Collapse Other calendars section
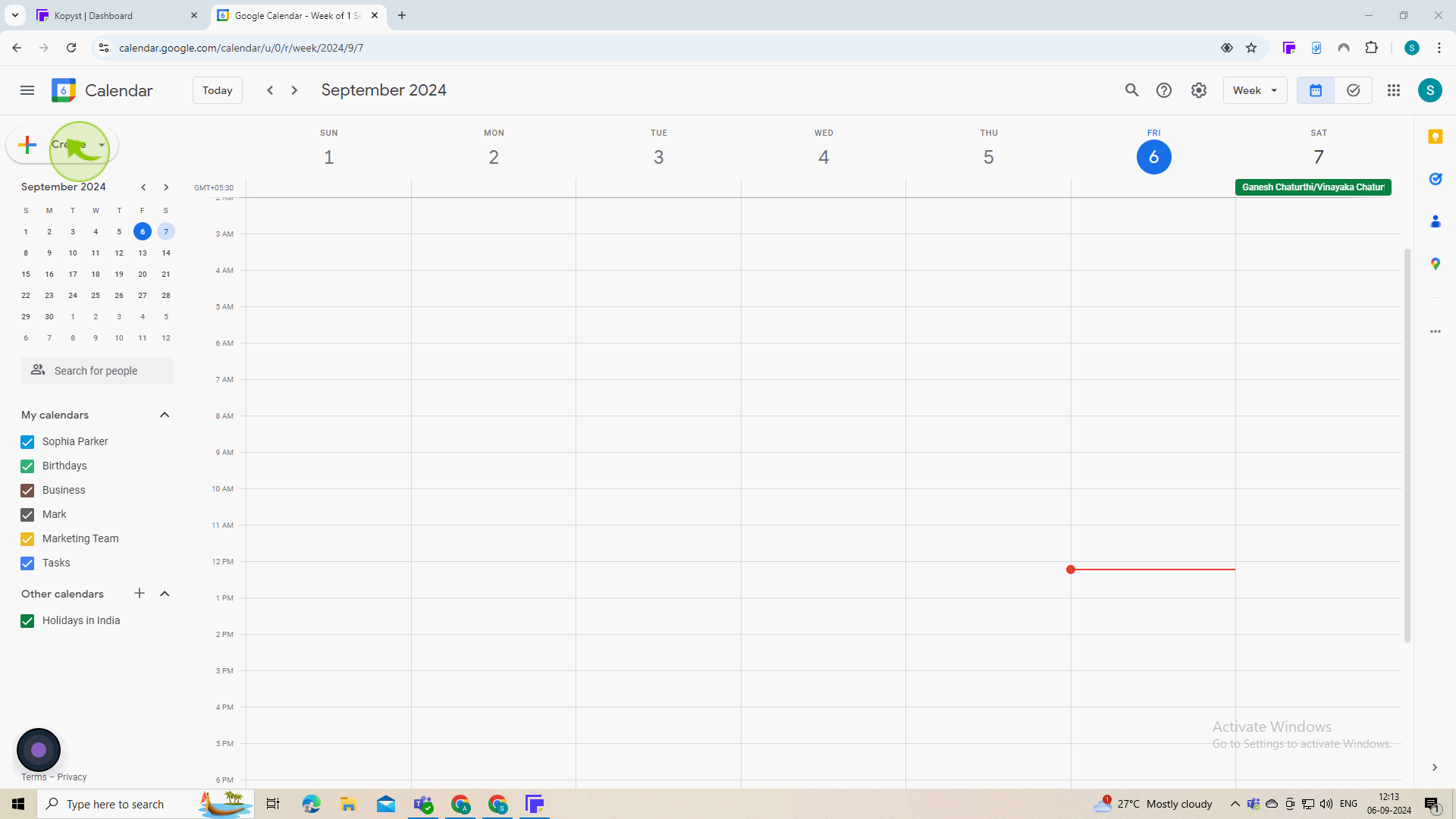1456x819 pixels. click(x=164, y=593)
